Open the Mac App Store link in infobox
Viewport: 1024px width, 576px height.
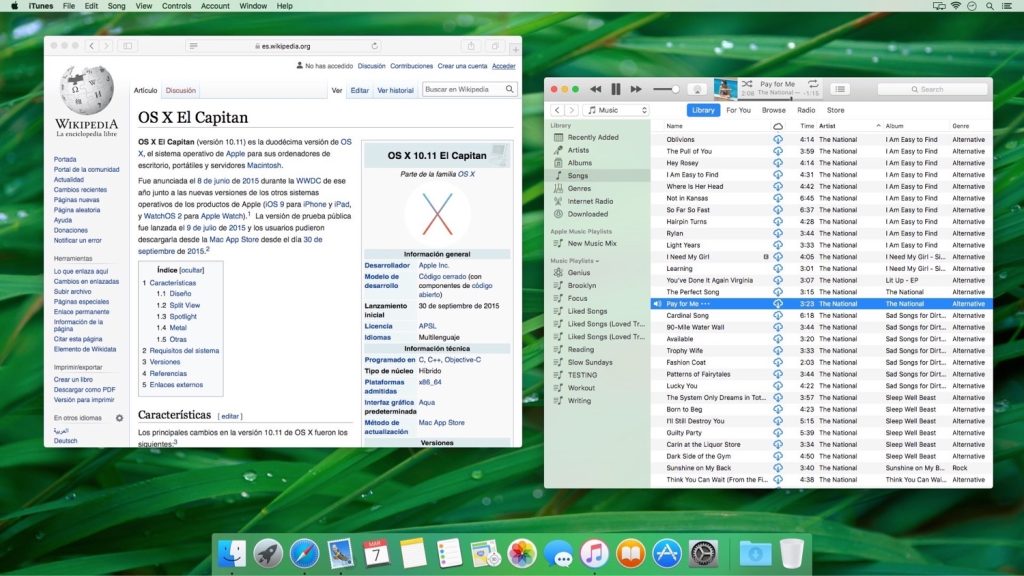tap(441, 423)
